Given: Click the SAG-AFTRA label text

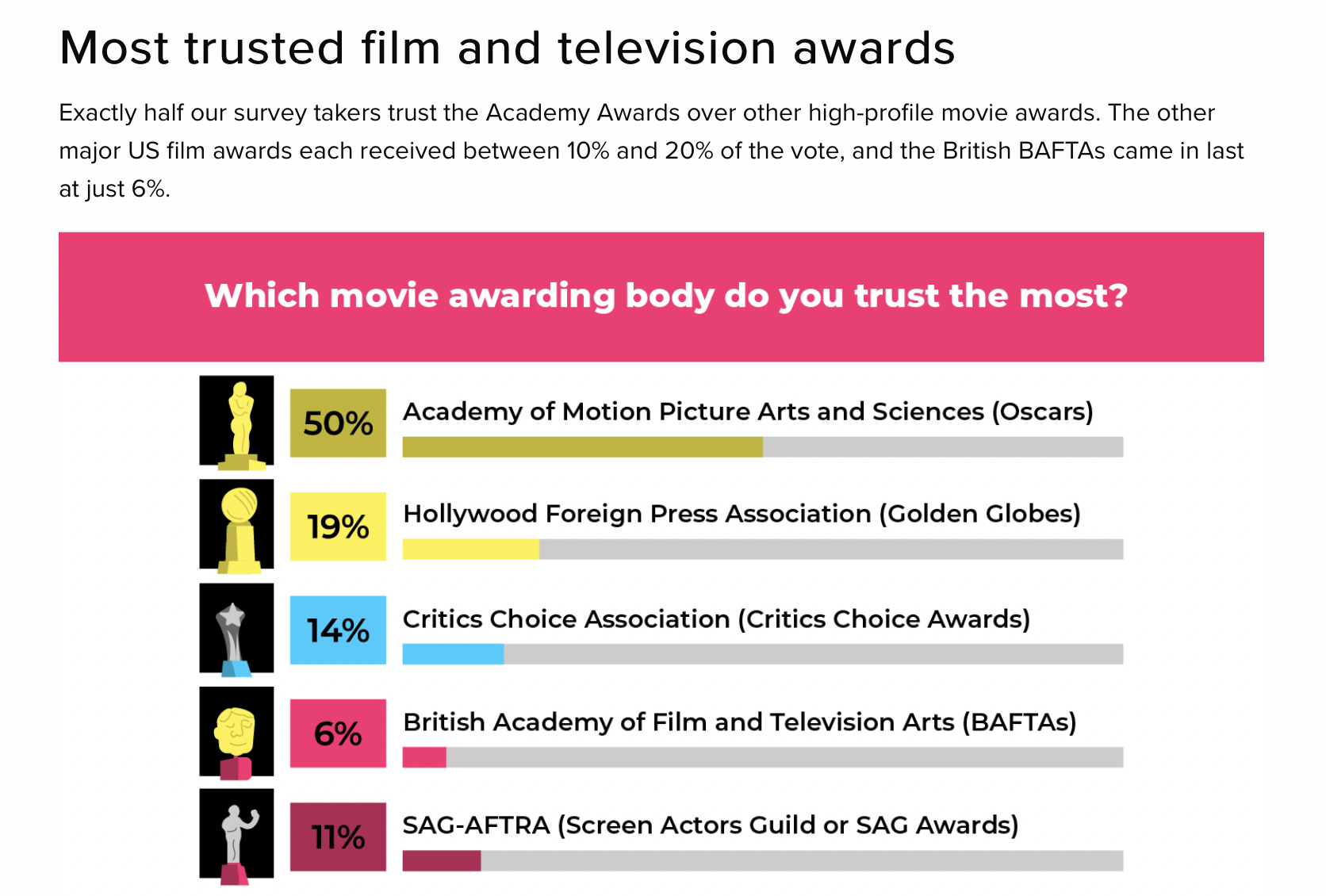Looking at the screenshot, I should click(710, 825).
